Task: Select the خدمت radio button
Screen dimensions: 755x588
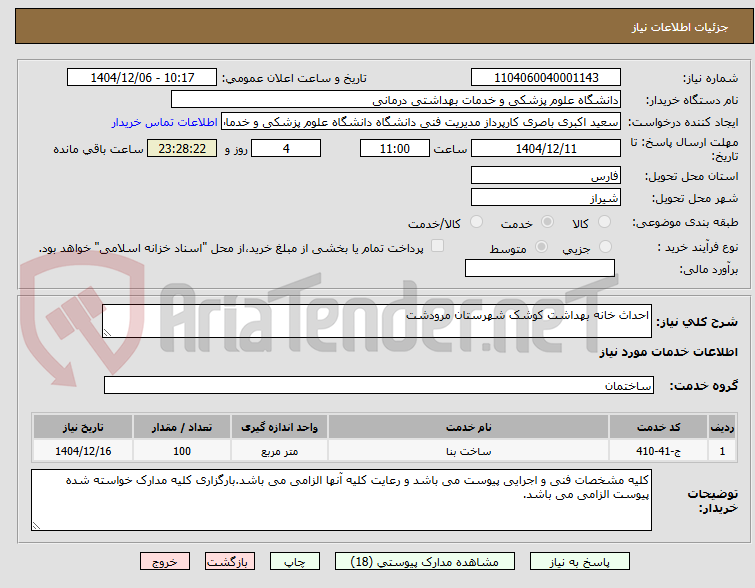Action: point(547,222)
